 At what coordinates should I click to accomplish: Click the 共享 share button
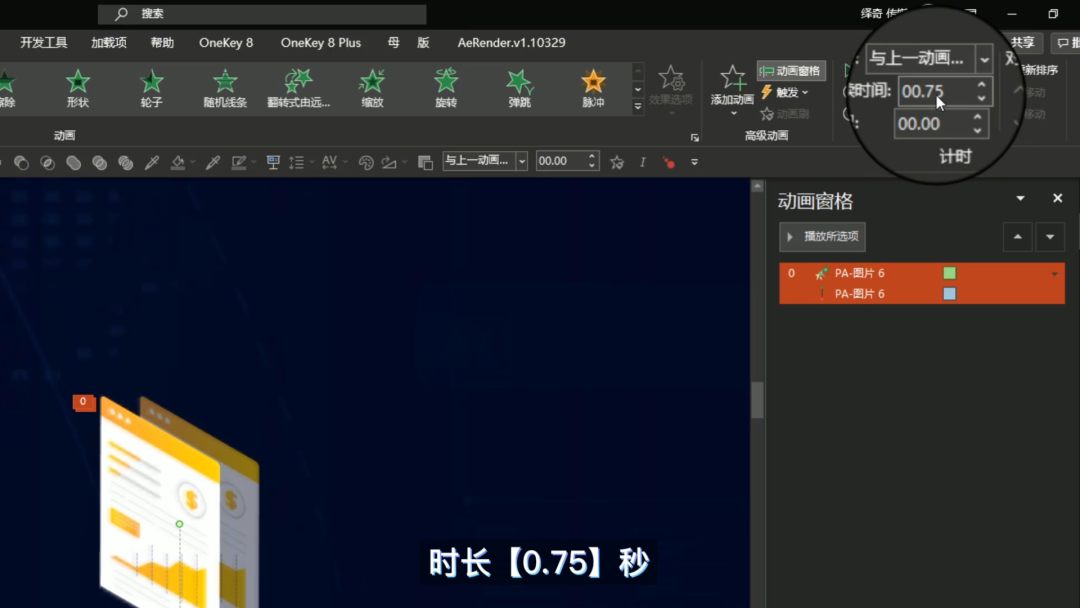pyautogui.click(x=1023, y=43)
